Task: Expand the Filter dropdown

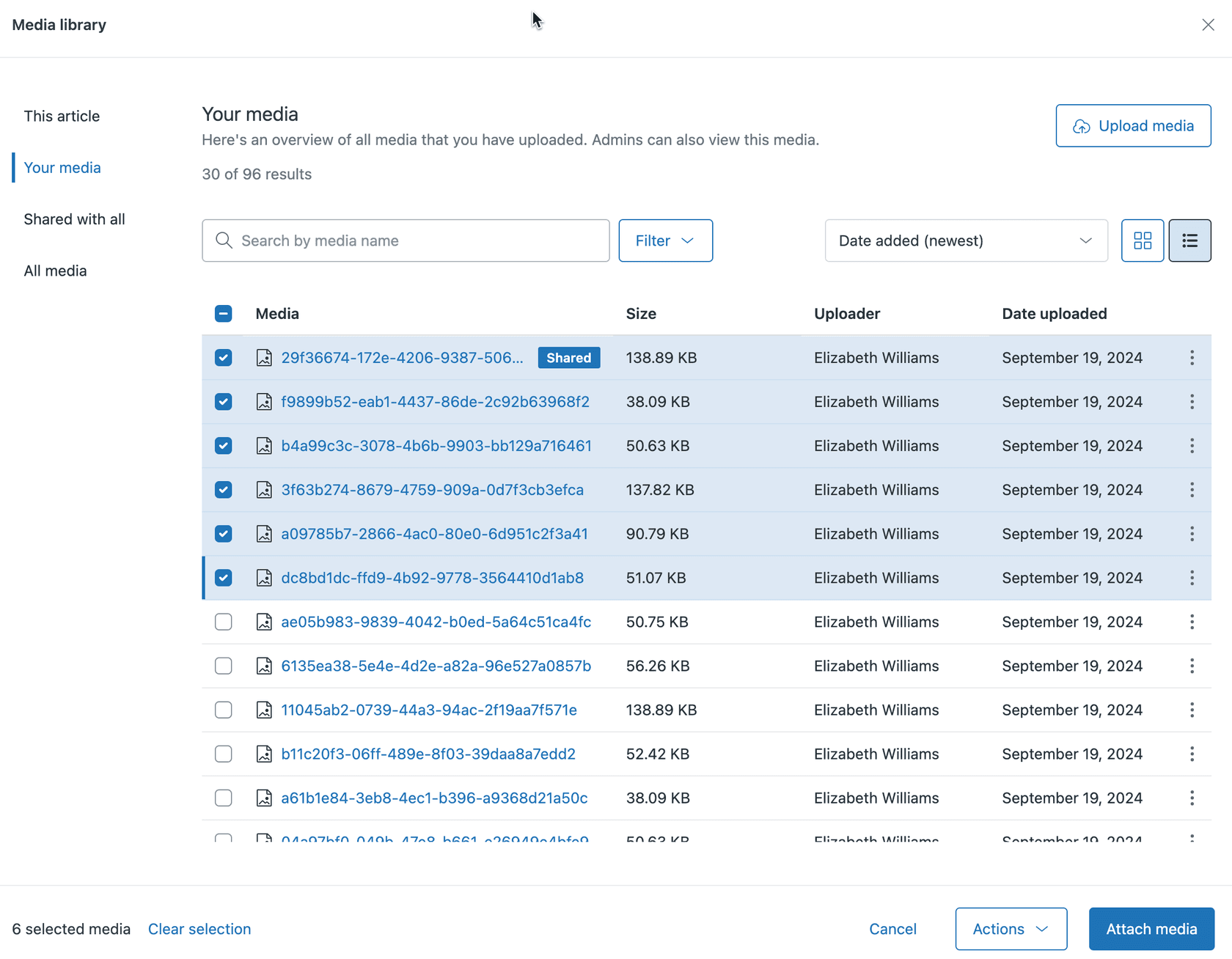Action: (664, 240)
